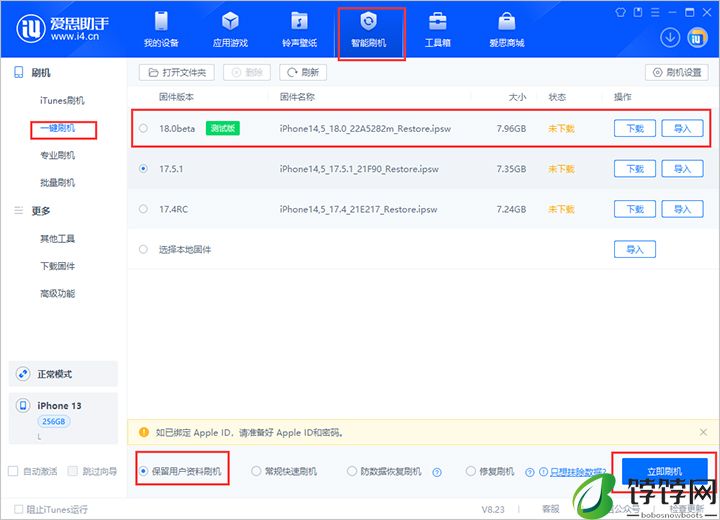Viewport: 720px width, 520px height.
Task: Import firmware for 17.4RC row
Action: 682,209
